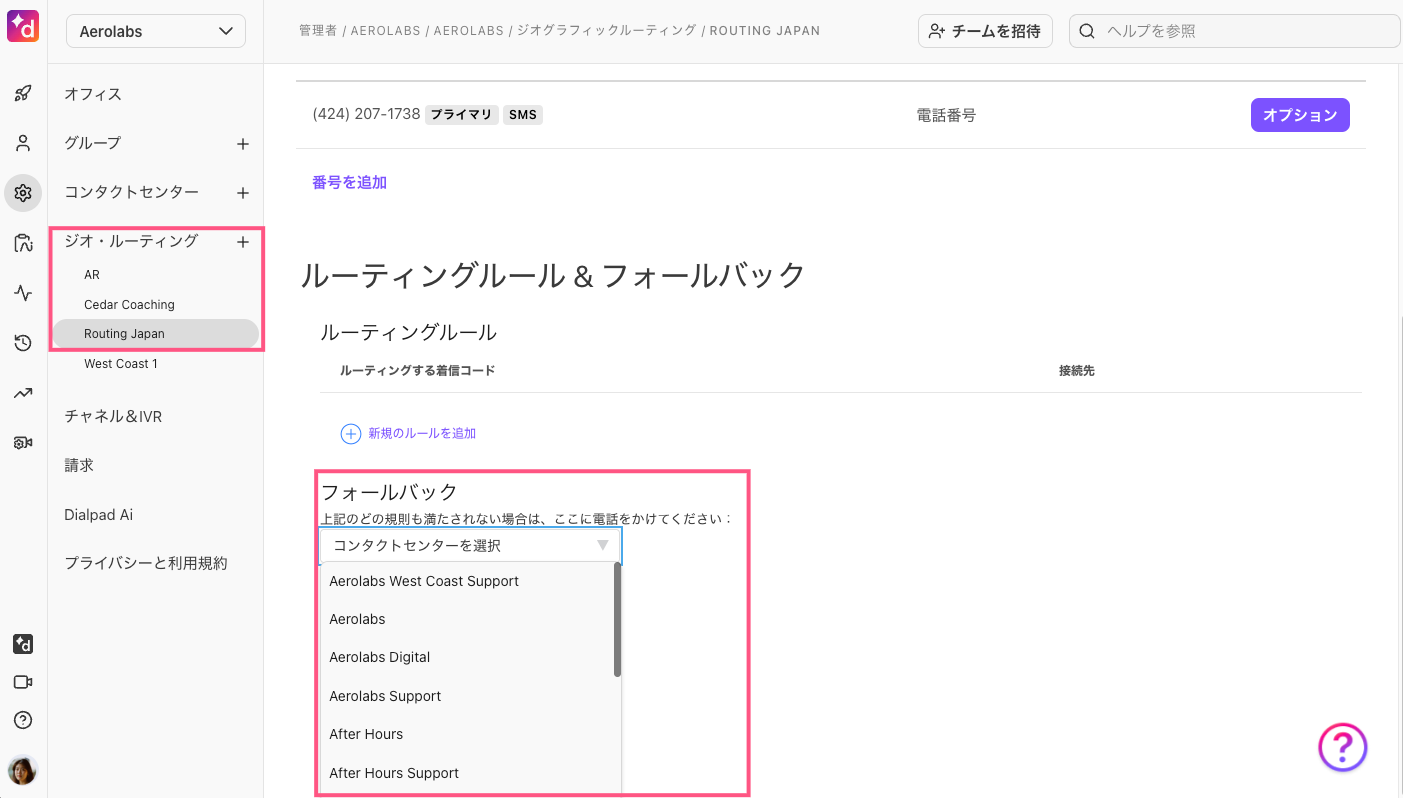The height and width of the screenshot is (798, 1403).
Task: Select Routing Japan in sidebar
Action: [x=156, y=334]
